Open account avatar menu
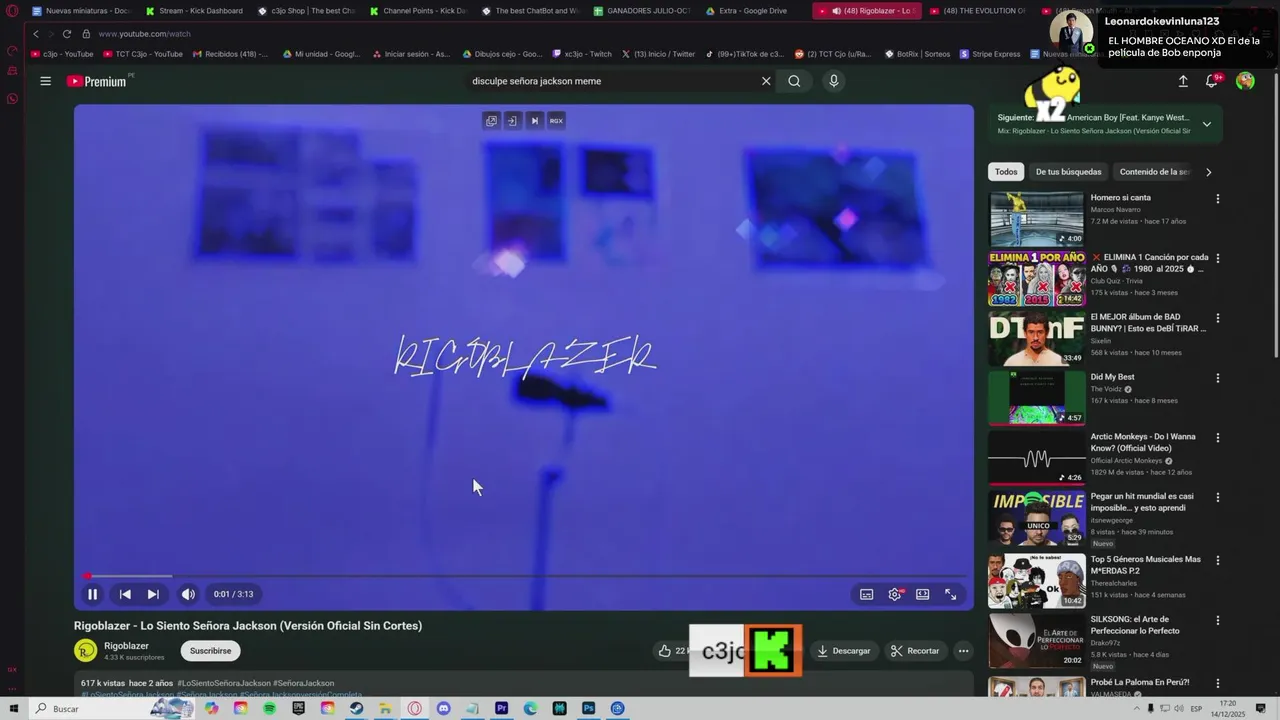 tap(1245, 81)
